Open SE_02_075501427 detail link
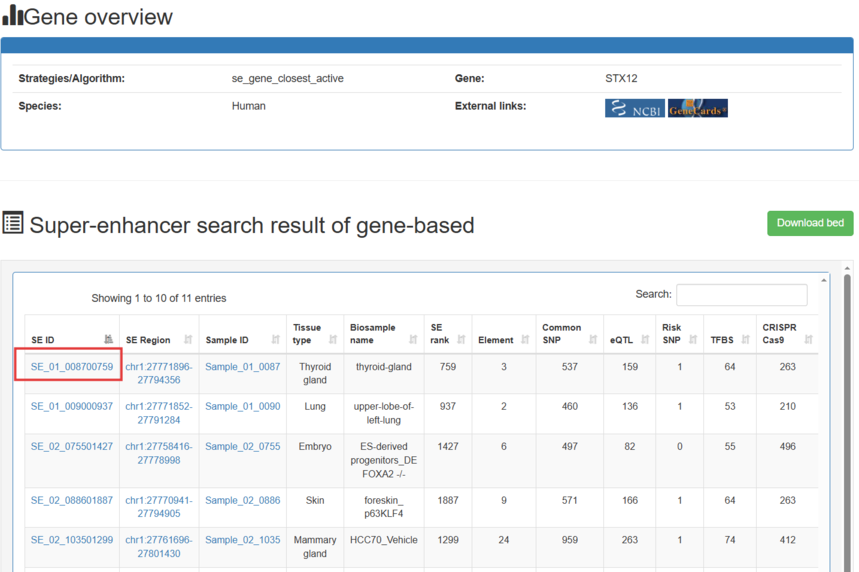This screenshot has width=859, height=572. [x=72, y=447]
